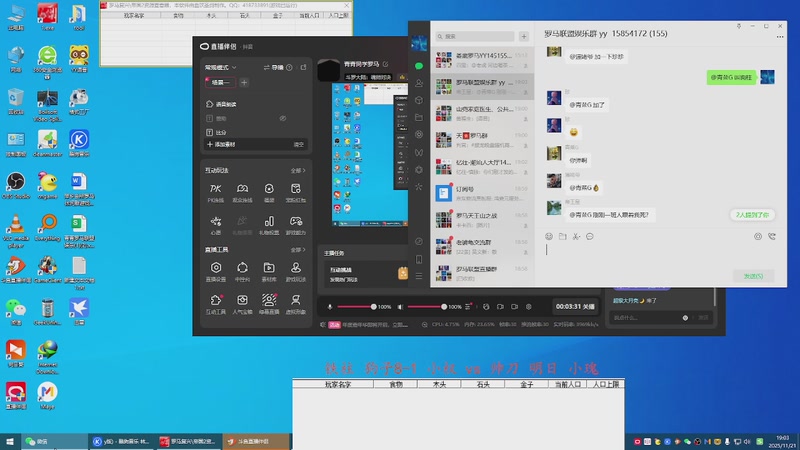Image resolution: width=800 pixels, height=450 pixels.
Task: Click the camera recording icon near timer
Action: (x=514, y=307)
